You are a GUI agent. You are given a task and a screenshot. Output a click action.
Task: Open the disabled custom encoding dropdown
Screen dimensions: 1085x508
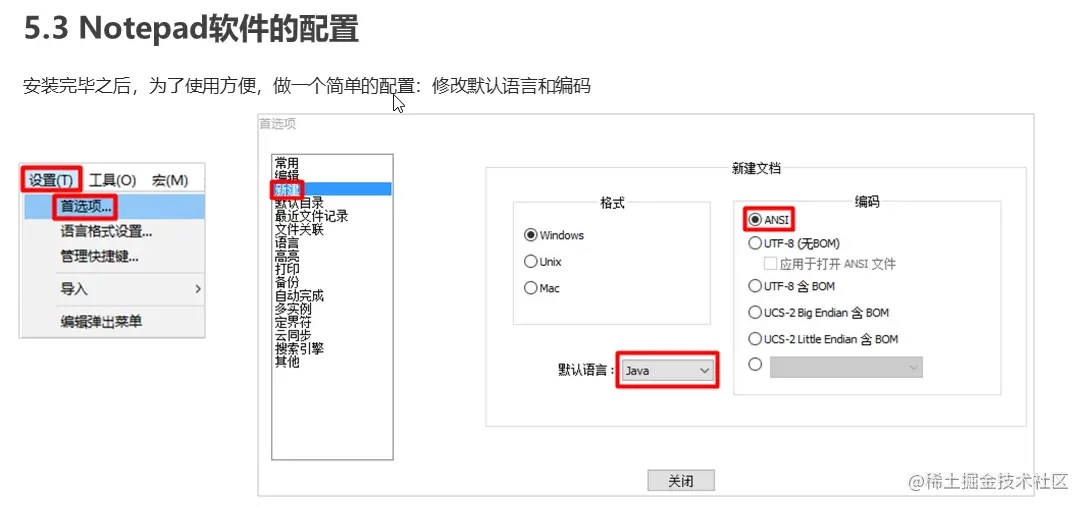coord(846,368)
